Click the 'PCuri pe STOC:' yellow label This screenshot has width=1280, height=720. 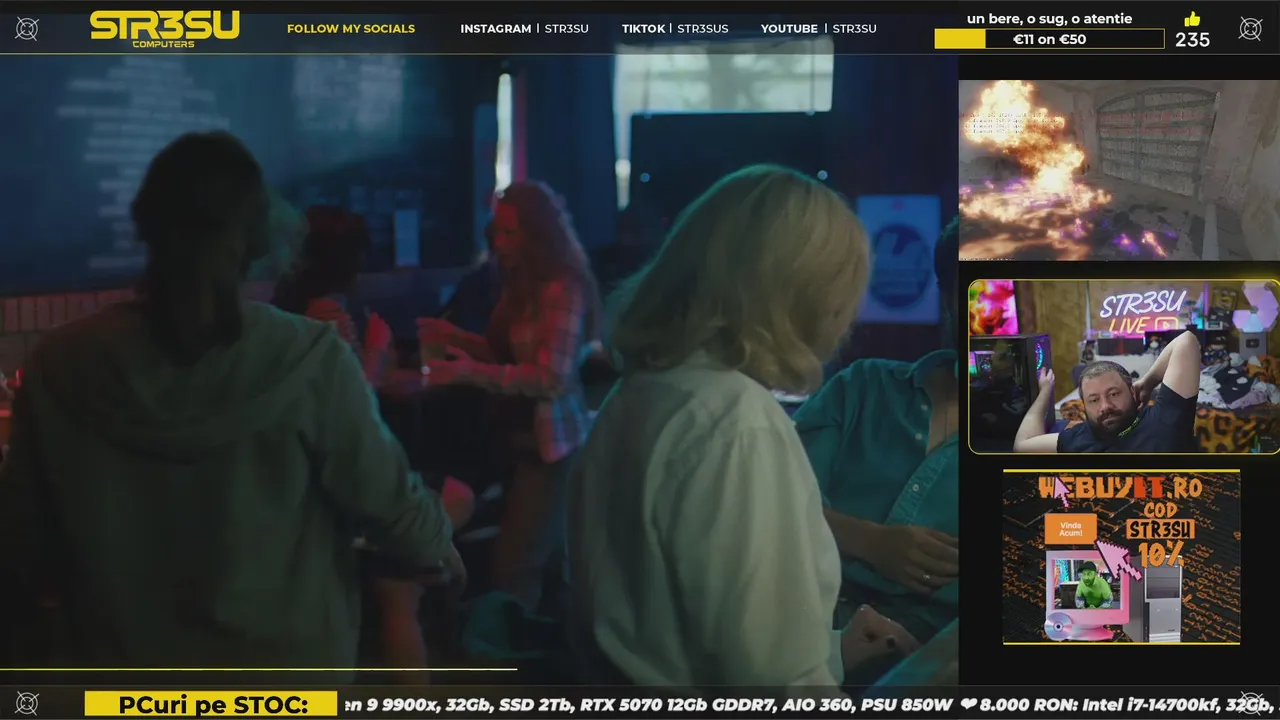211,705
